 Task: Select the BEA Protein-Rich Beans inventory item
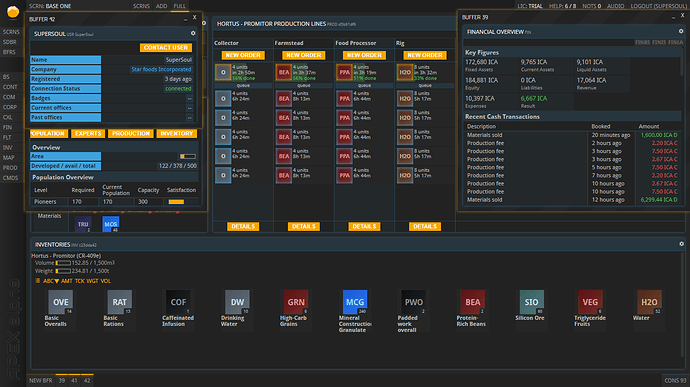(473, 302)
